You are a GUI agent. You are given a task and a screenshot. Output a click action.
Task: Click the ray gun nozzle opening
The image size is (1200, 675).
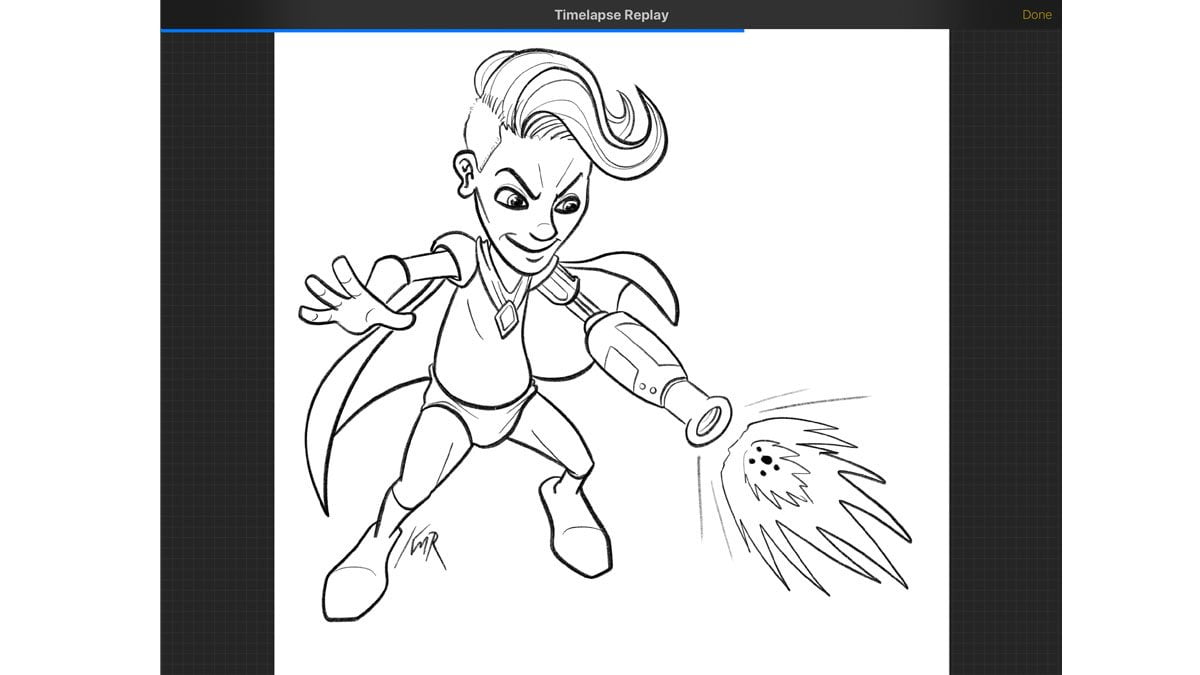pyautogui.click(x=708, y=420)
